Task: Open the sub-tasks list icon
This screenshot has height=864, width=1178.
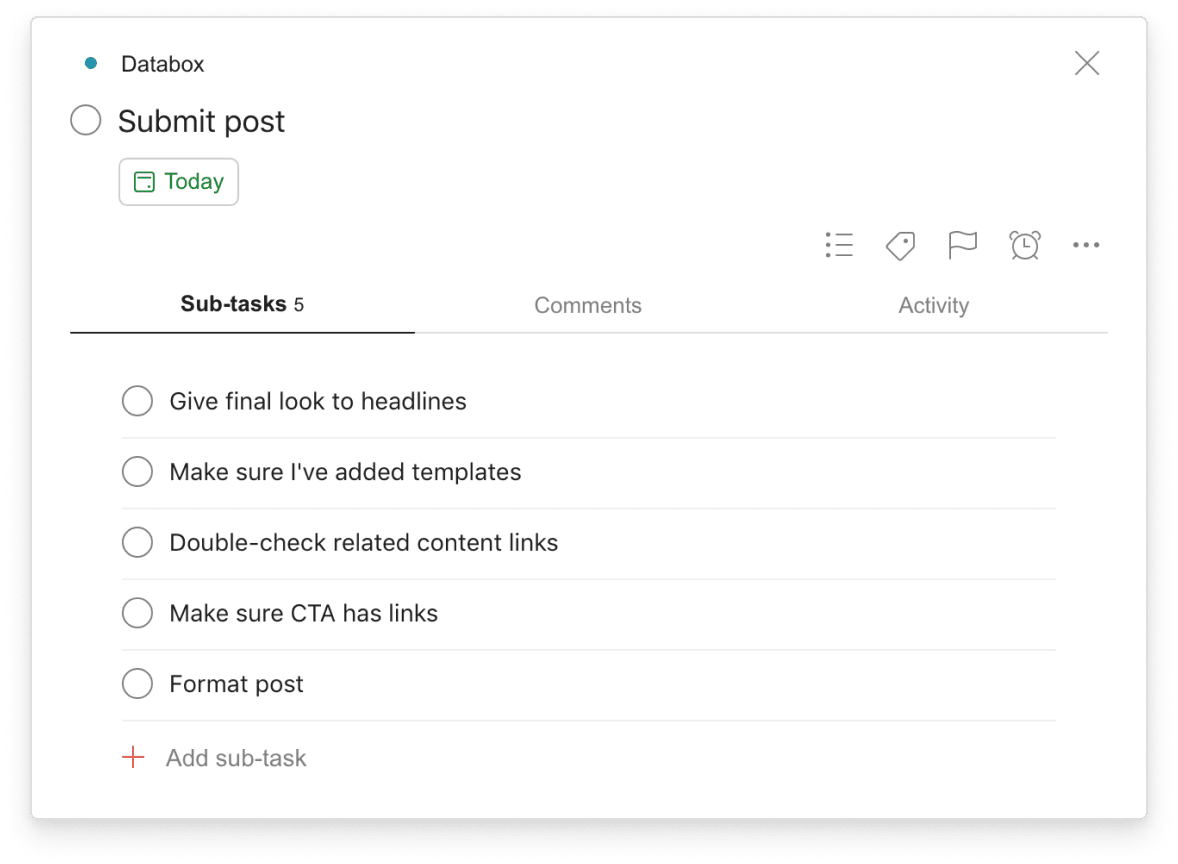Action: click(x=839, y=245)
